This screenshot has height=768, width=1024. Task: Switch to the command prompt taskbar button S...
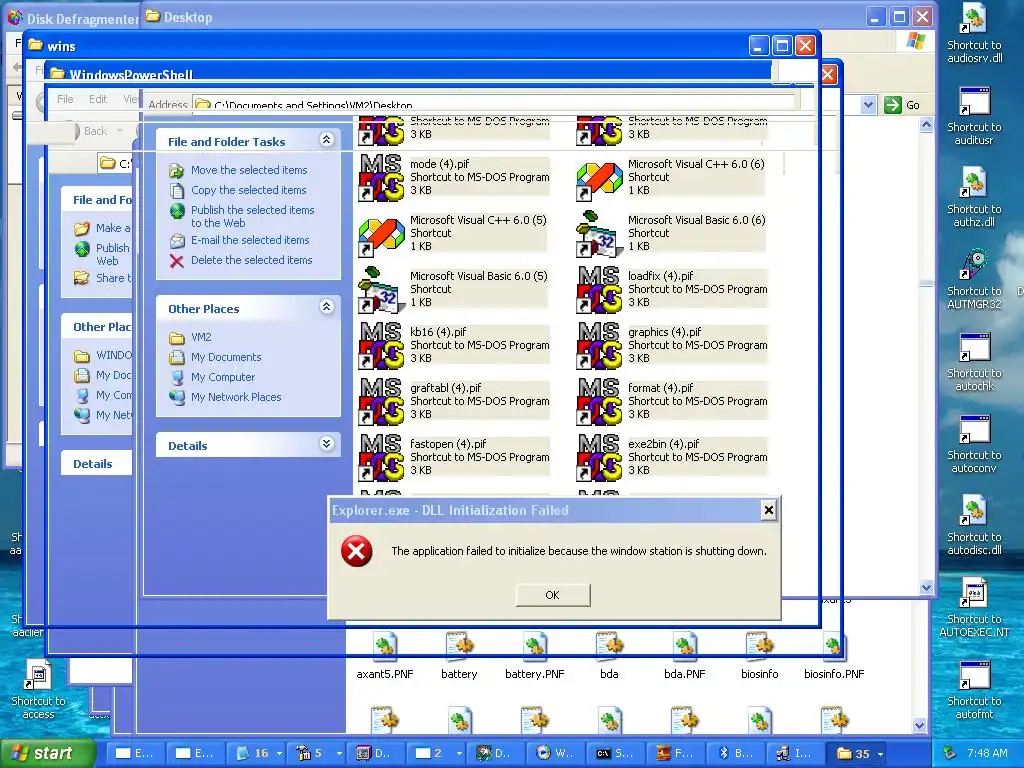click(615, 754)
